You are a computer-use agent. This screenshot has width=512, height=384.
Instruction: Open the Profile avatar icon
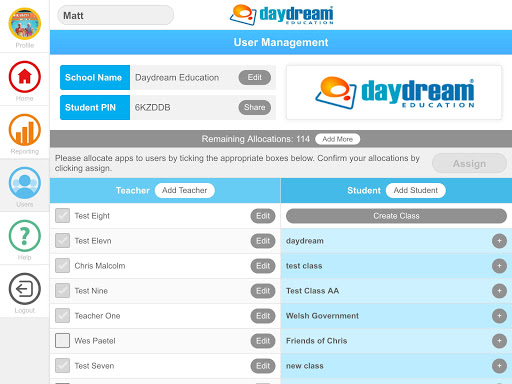click(25, 24)
